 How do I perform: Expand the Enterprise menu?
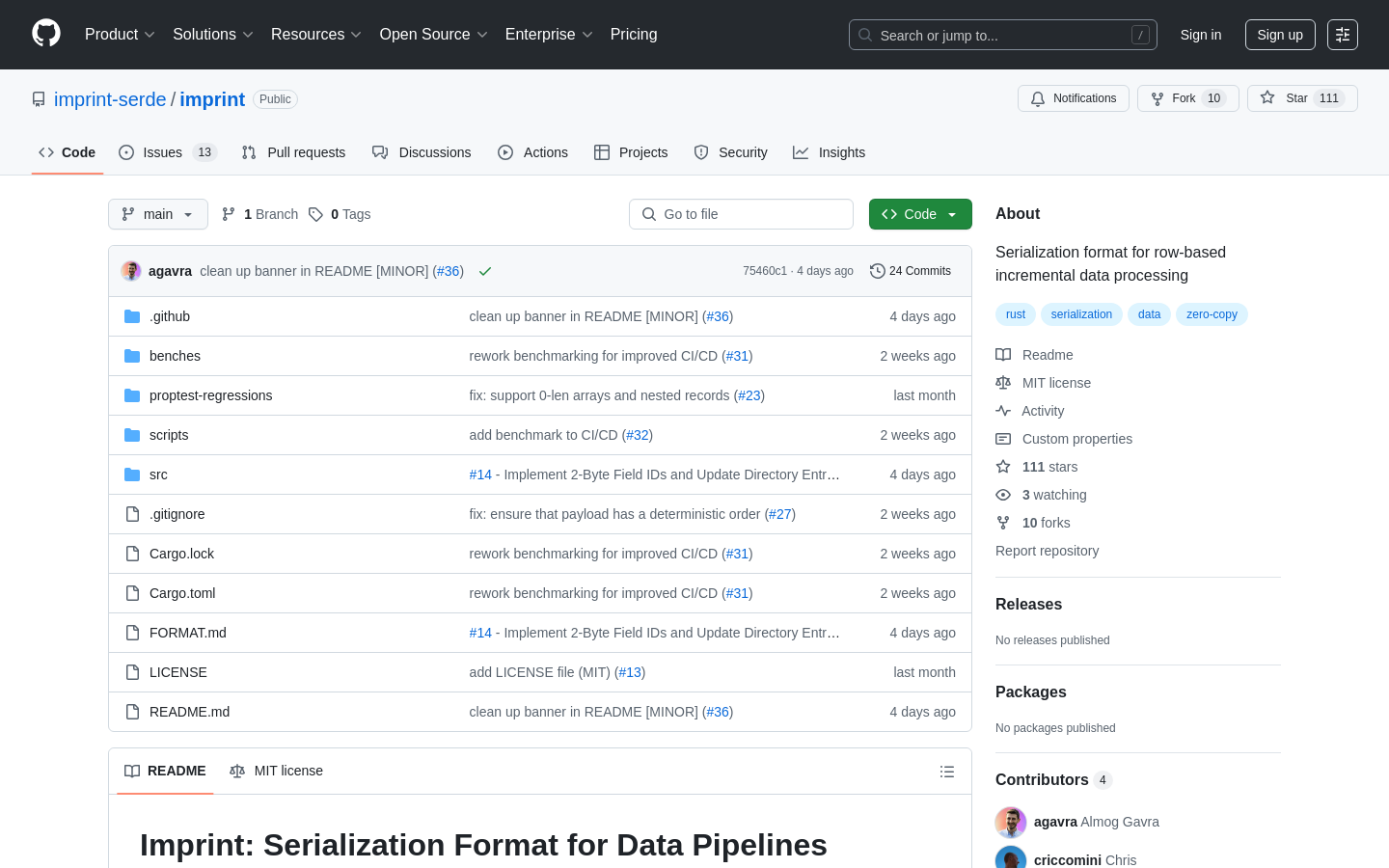point(549,35)
